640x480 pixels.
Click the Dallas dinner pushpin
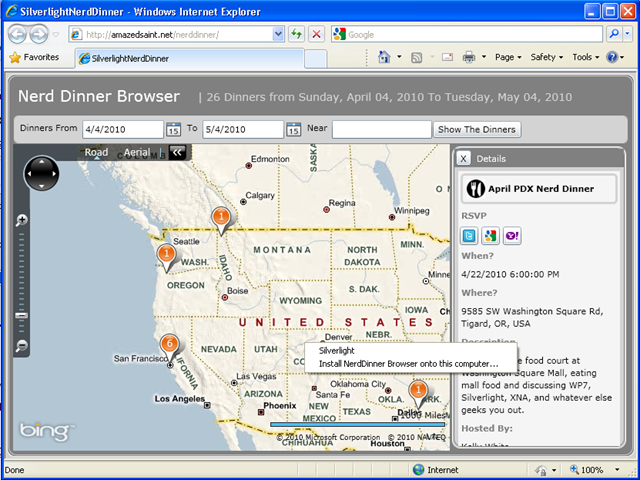tap(419, 391)
